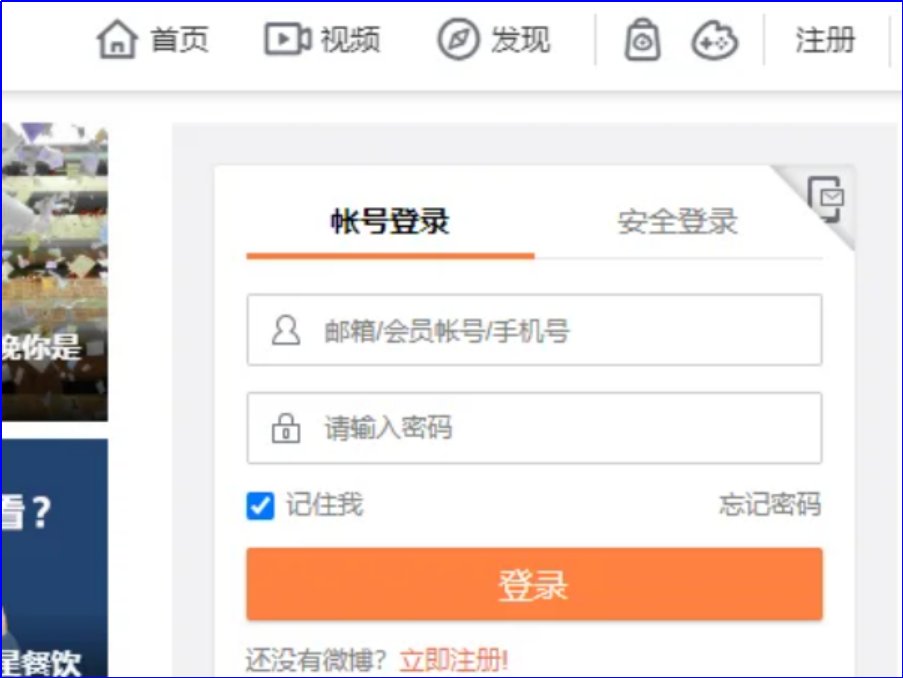Open the 视频 video section icon
The height and width of the screenshot is (678, 903).
pos(283,39)
